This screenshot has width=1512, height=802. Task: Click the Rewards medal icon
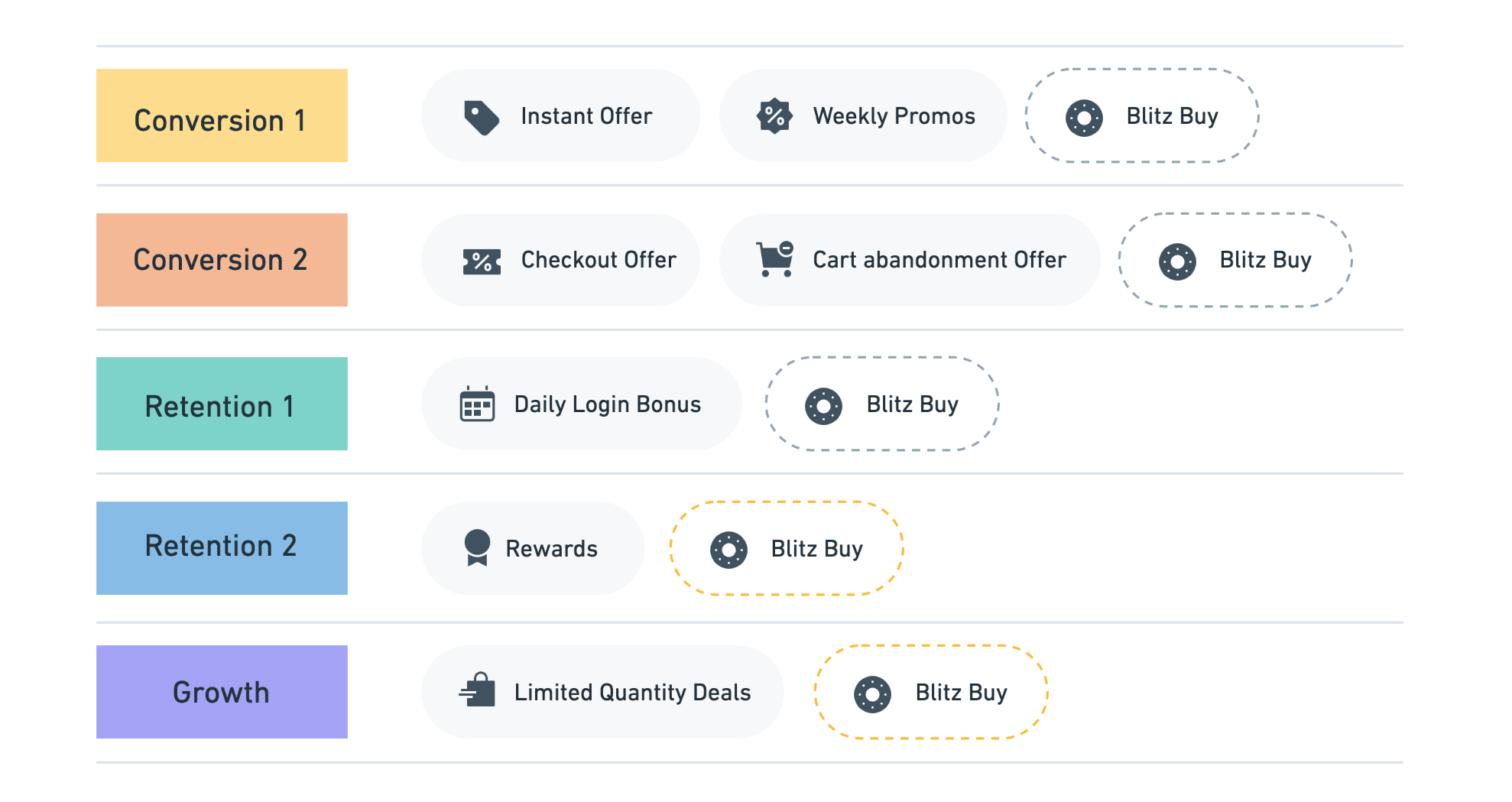477,547
